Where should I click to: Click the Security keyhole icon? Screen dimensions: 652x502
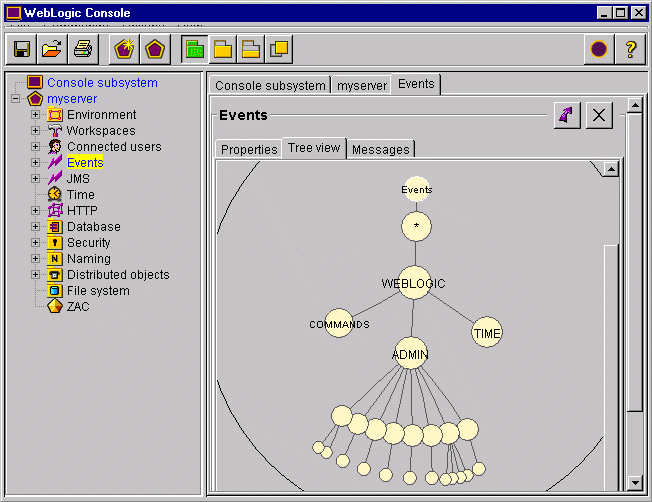click(x=55, y=242)
